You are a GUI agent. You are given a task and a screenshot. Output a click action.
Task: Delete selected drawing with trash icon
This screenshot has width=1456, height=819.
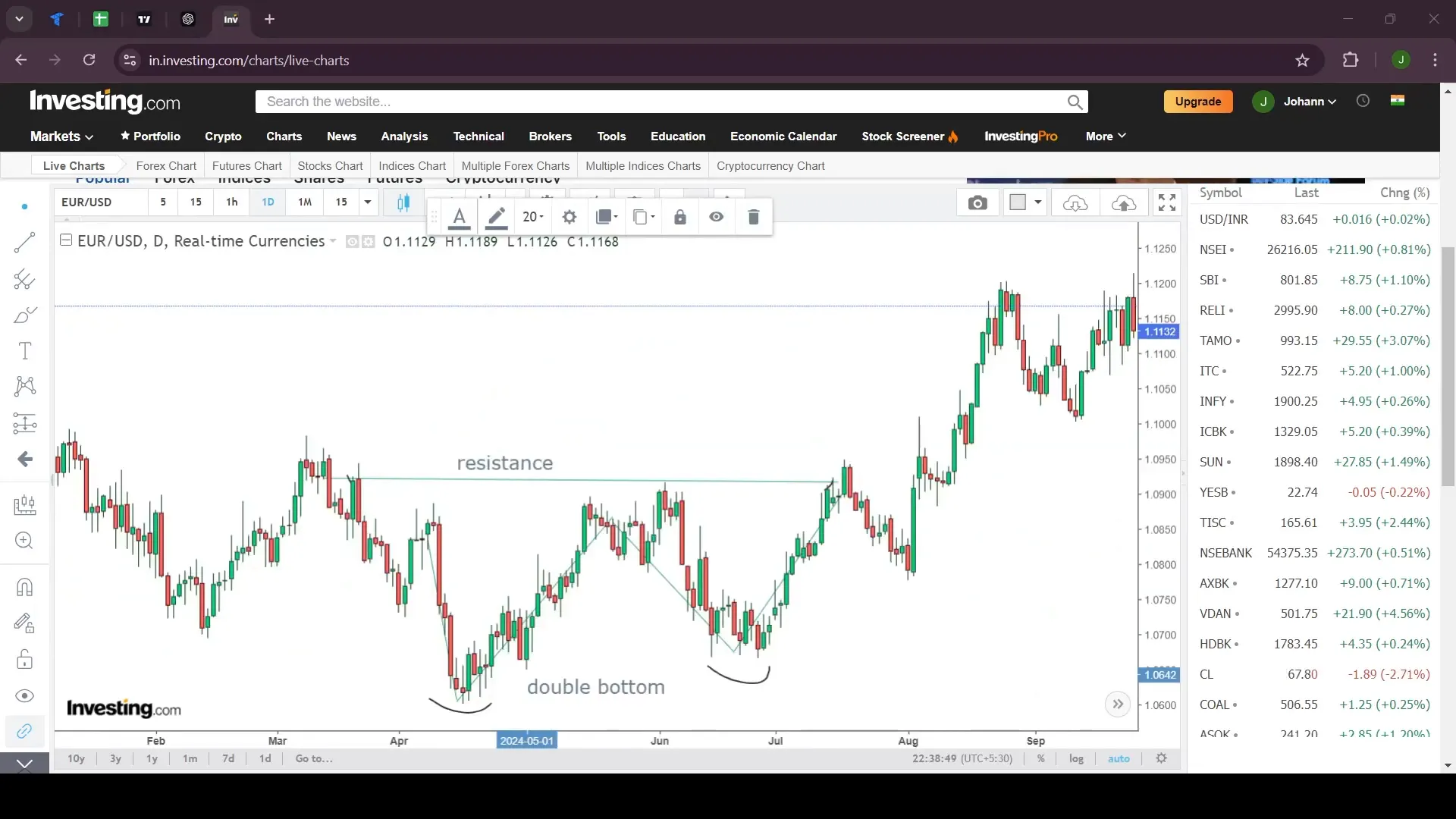click(x=753, y=217)
